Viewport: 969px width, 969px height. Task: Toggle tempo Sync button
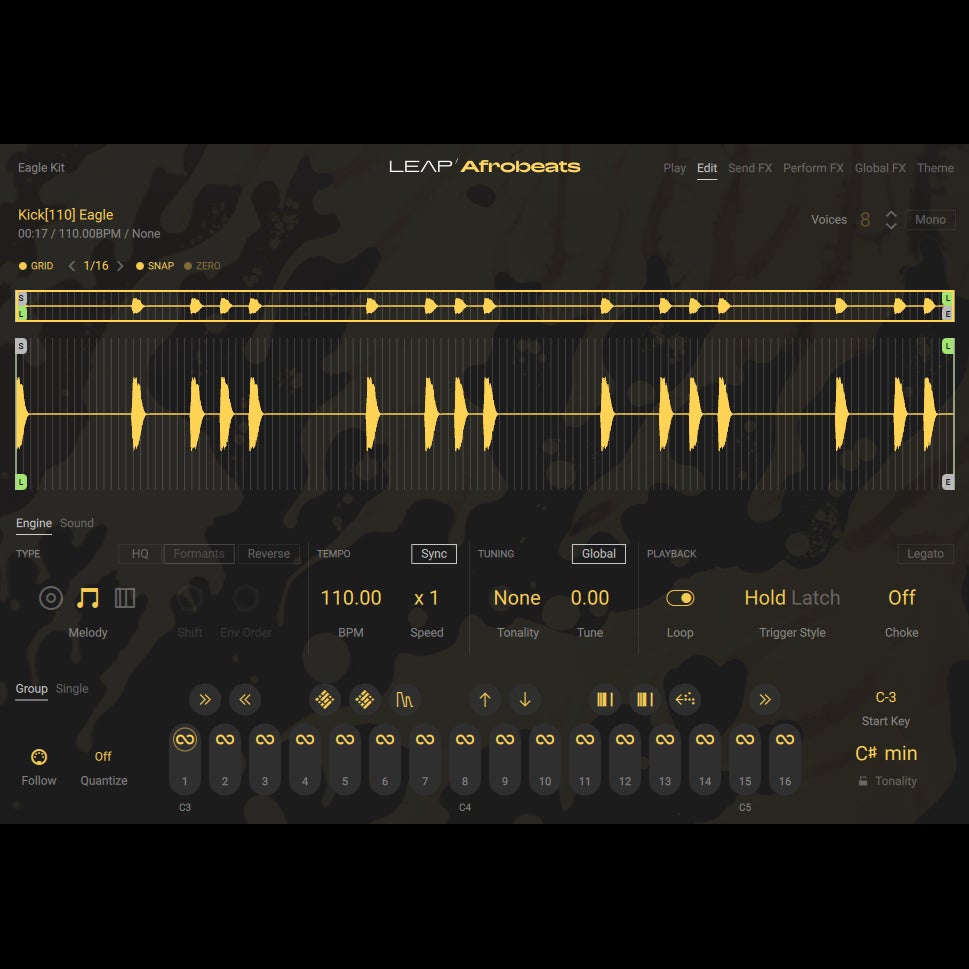(x=434, y=554)
